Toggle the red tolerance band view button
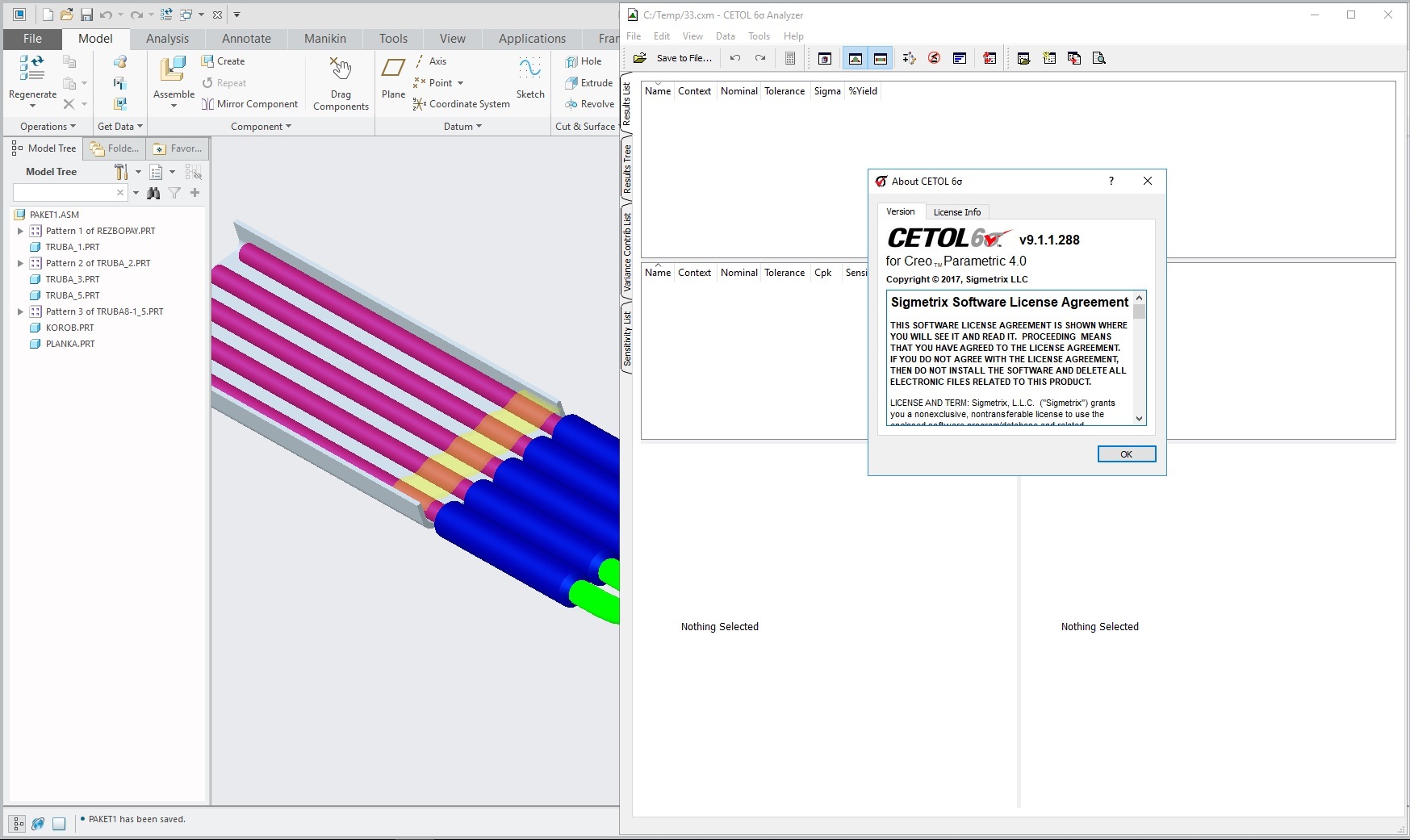This screenshot has height=840, width=1410. pos(881,58)
